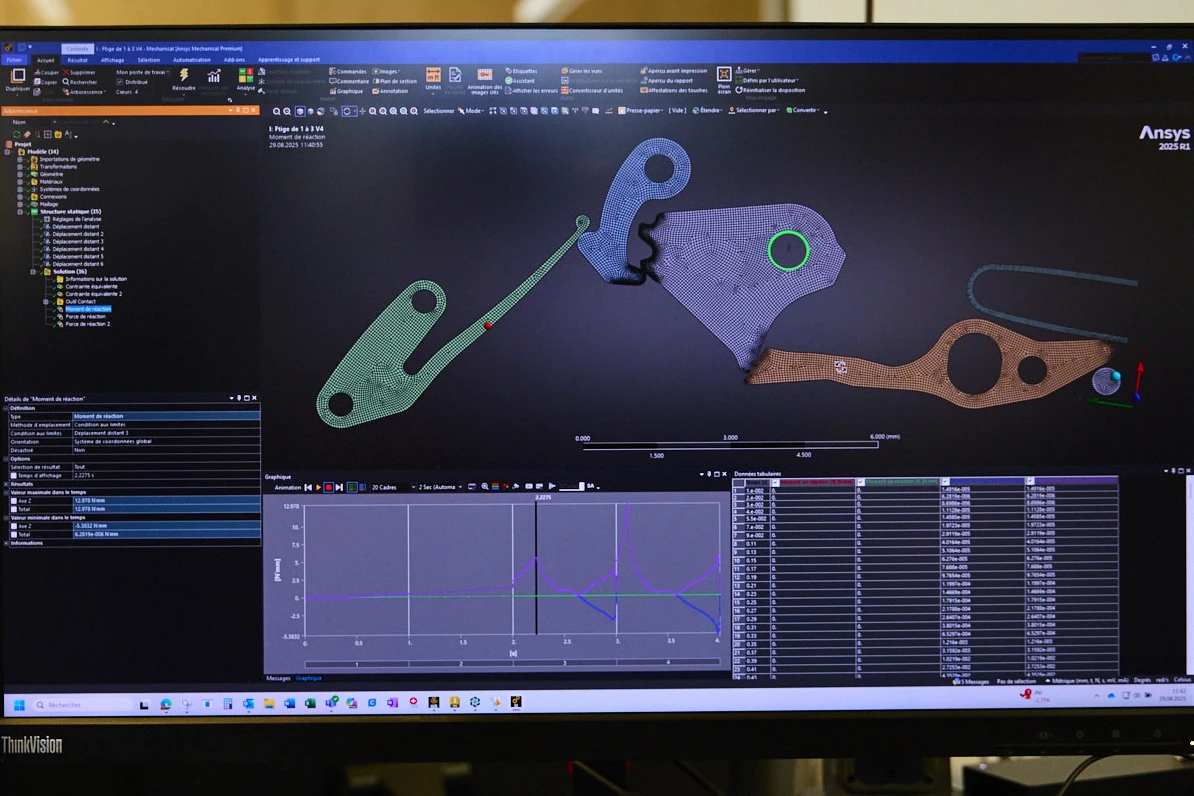Click Couper in the ribbon
Viewport: 1194px width, 796px height.
46,72
